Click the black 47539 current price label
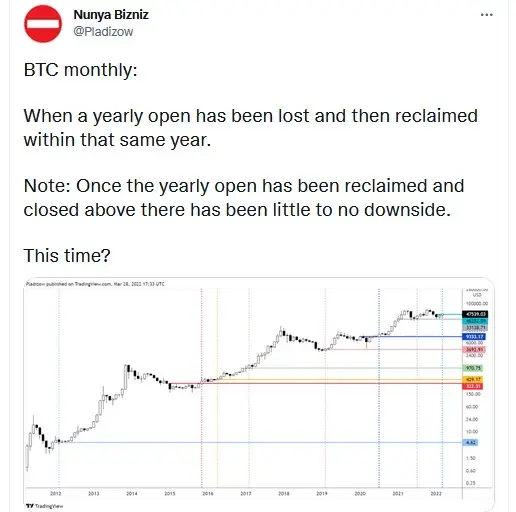 (475, 314)
